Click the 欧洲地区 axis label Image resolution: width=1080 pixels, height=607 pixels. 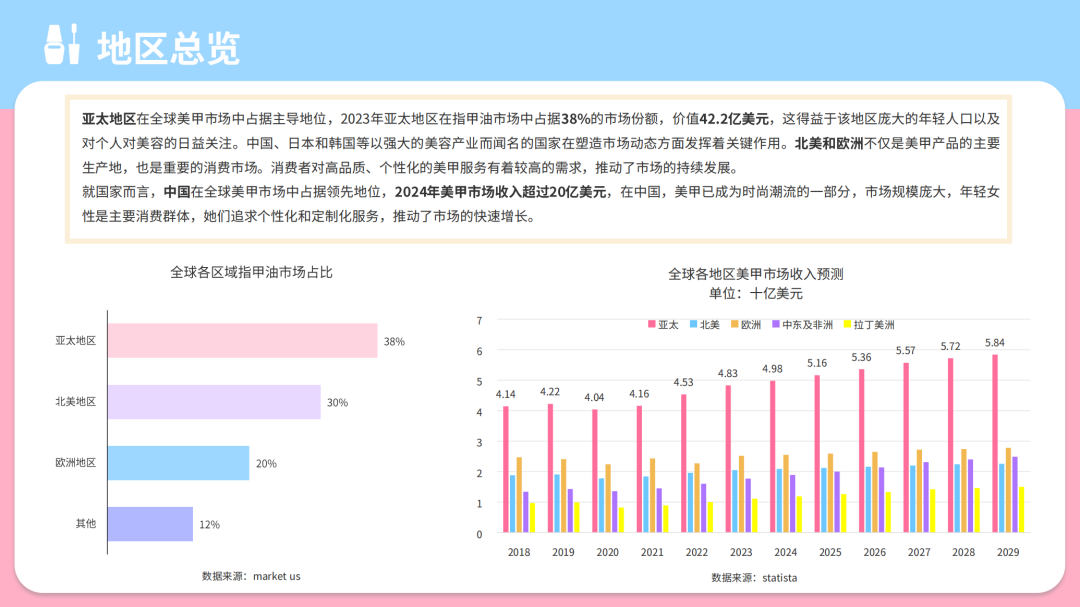pyautogui.click(x=76, y=462)
